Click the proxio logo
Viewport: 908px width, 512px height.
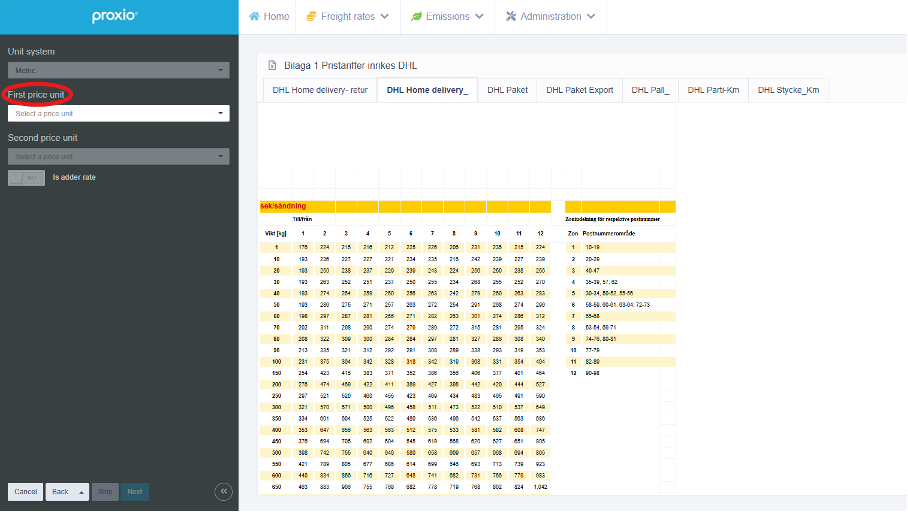point(115,16)
